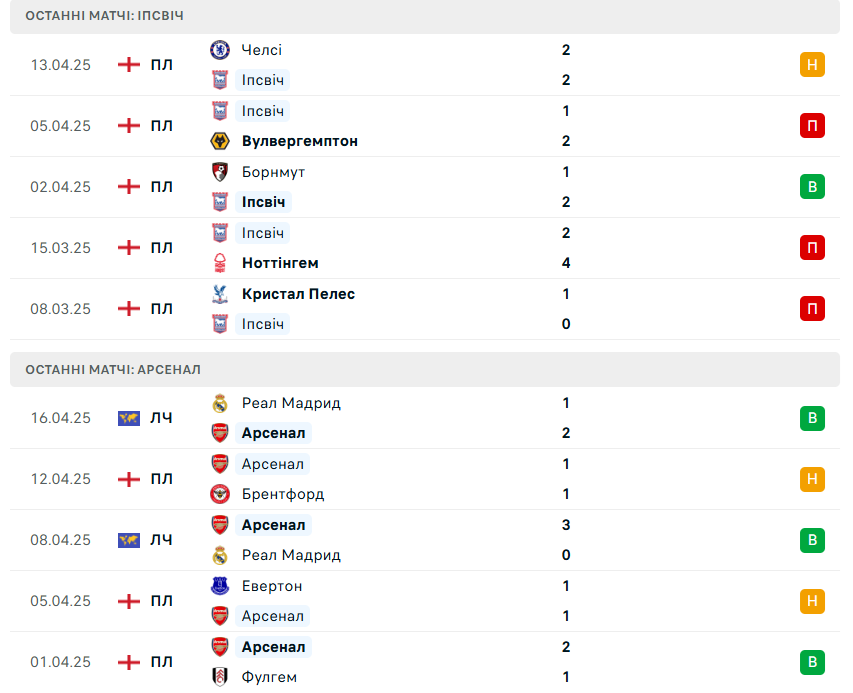853x693 pixels.
Task: Open the Останні матчі: Іпсвіч section header
Action: click(x=425, y=16)
